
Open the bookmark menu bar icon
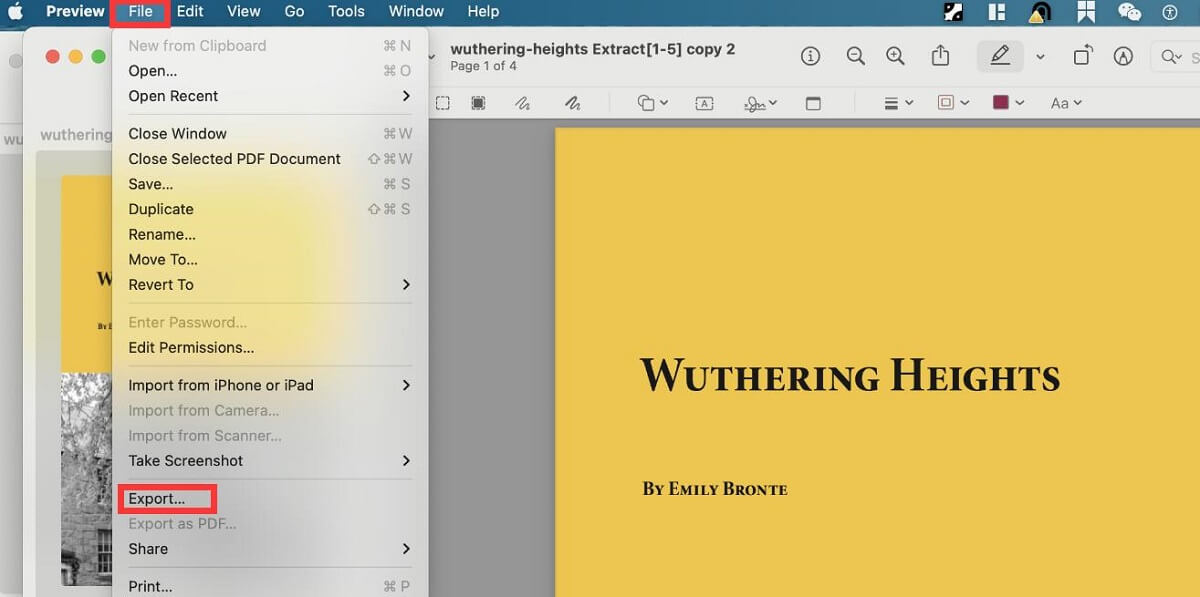pos(1087,12)
